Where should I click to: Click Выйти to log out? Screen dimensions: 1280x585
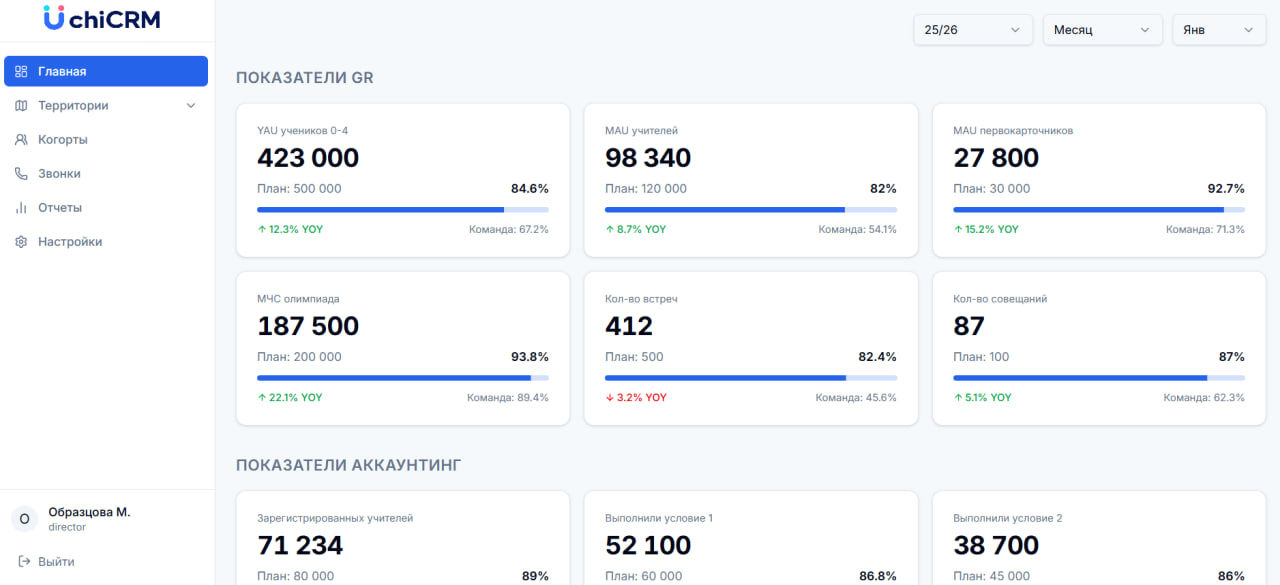pyautogui.click(x=56, y=561)
